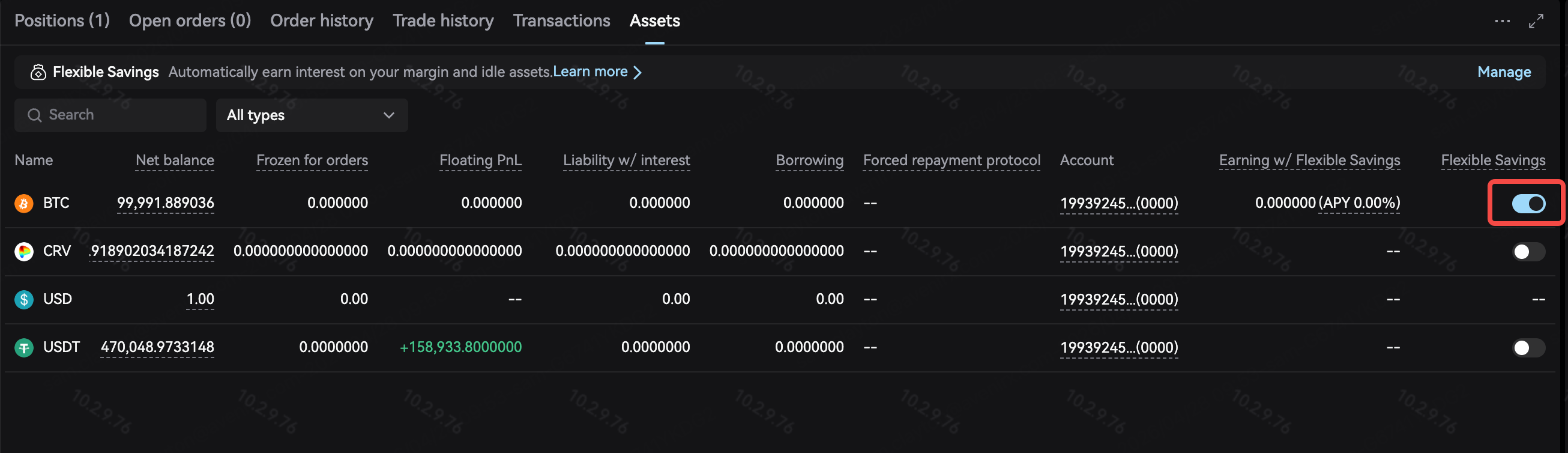
Task: Enable Flexible Savings toggle for USDT
Action: pos(1528,348)
